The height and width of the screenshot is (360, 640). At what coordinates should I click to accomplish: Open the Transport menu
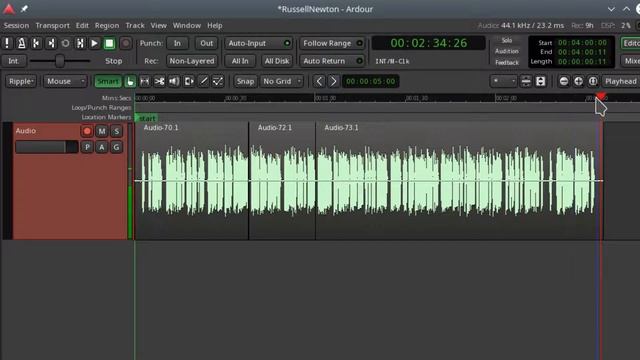point(52,25)
